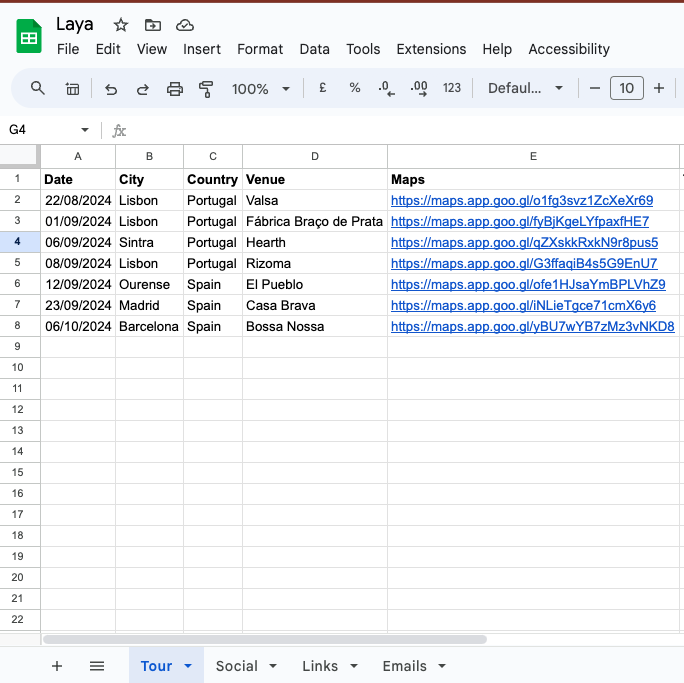
Task: Add a new sheet with plus icon
Action: point(57,666)
